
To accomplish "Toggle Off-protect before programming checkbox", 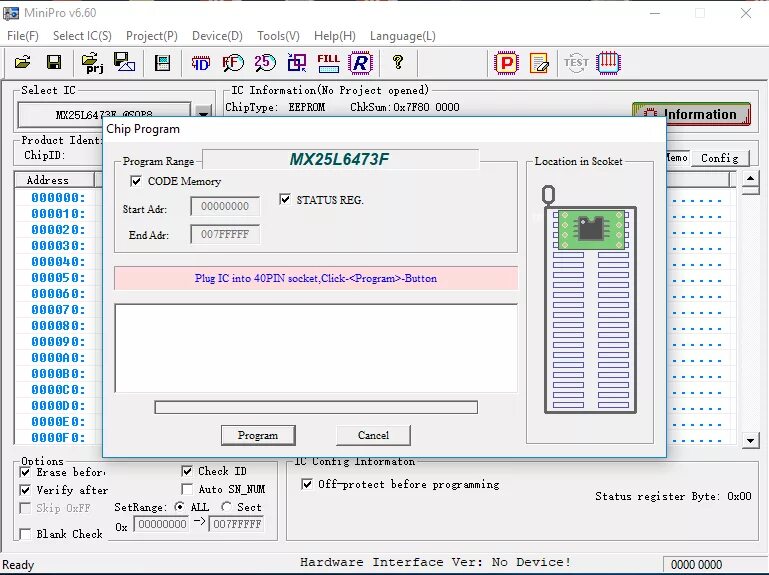I will coord(307,485).
